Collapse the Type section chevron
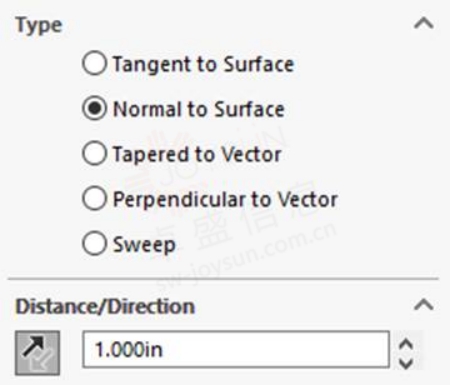This screenshot has height=385, width=450. click(x=424, y=23)
